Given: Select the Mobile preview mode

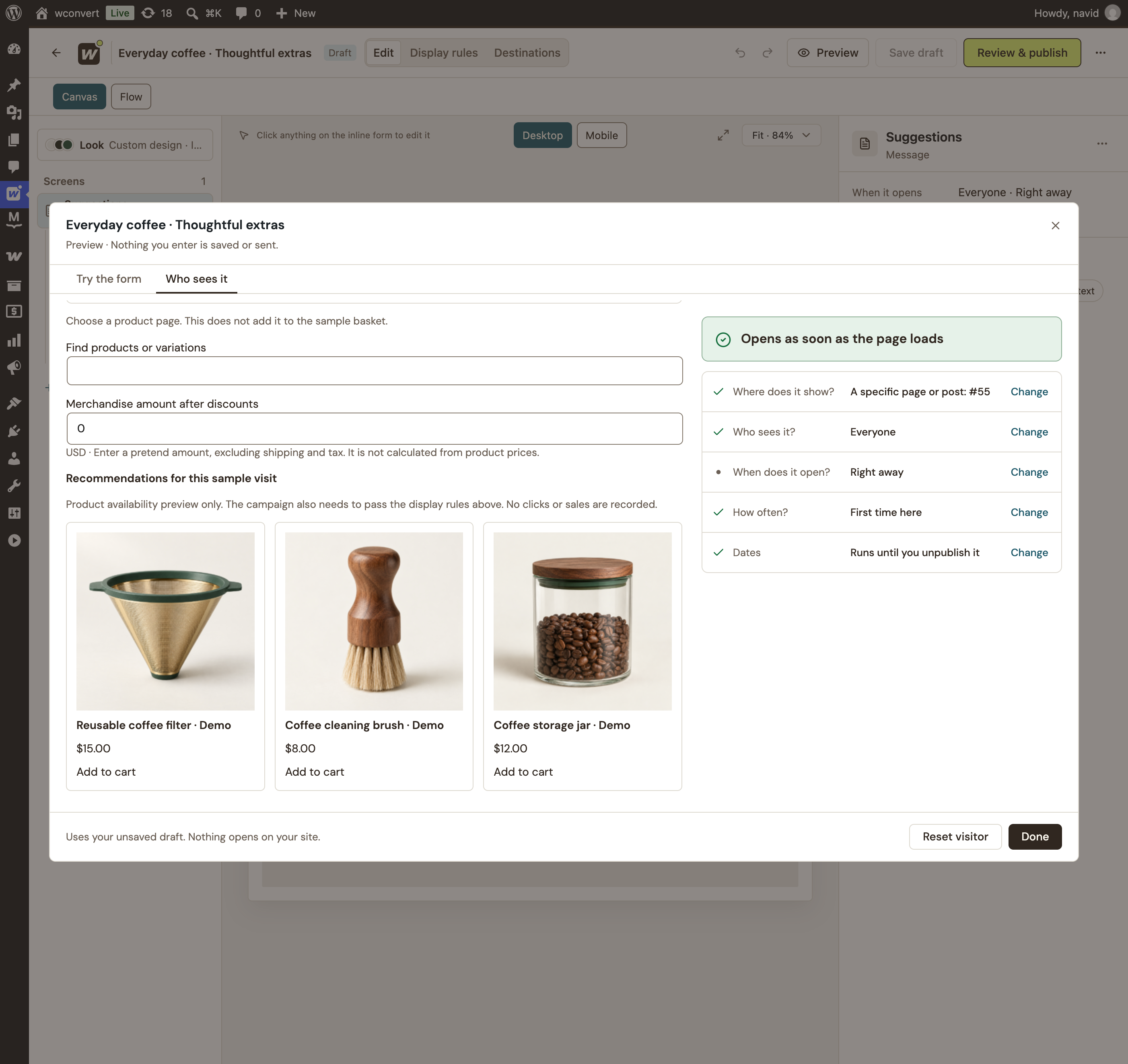Looking at the screenshot, I should [x=601, y=135].
